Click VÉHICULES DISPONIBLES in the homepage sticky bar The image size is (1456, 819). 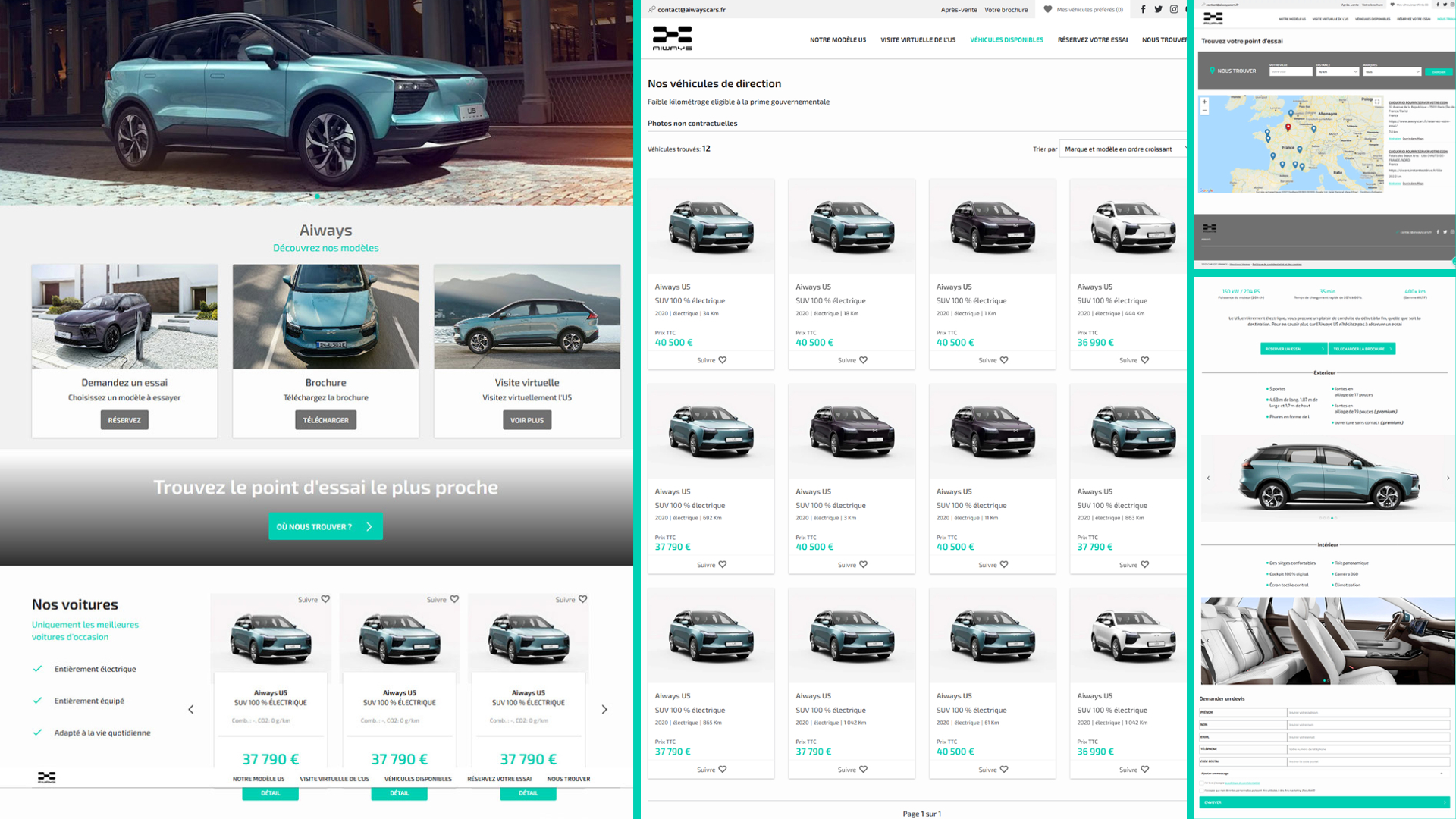(418, 779)
